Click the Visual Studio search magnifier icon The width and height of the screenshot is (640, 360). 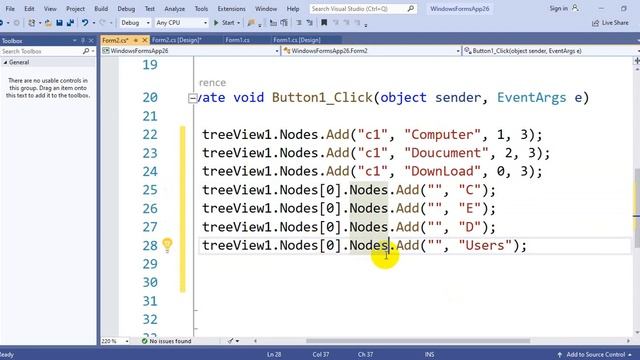[x=411, y=9]
